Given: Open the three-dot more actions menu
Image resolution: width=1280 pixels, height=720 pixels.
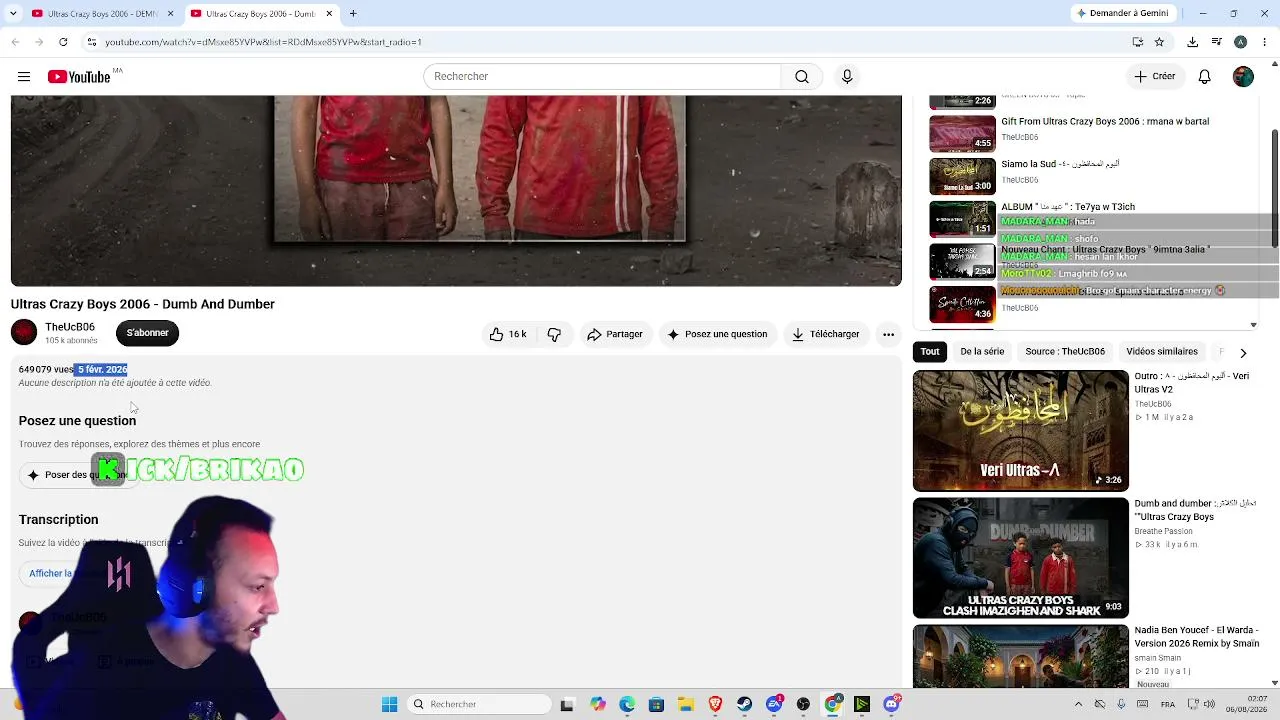Looking at the screenshot, I should pos(888,334).
